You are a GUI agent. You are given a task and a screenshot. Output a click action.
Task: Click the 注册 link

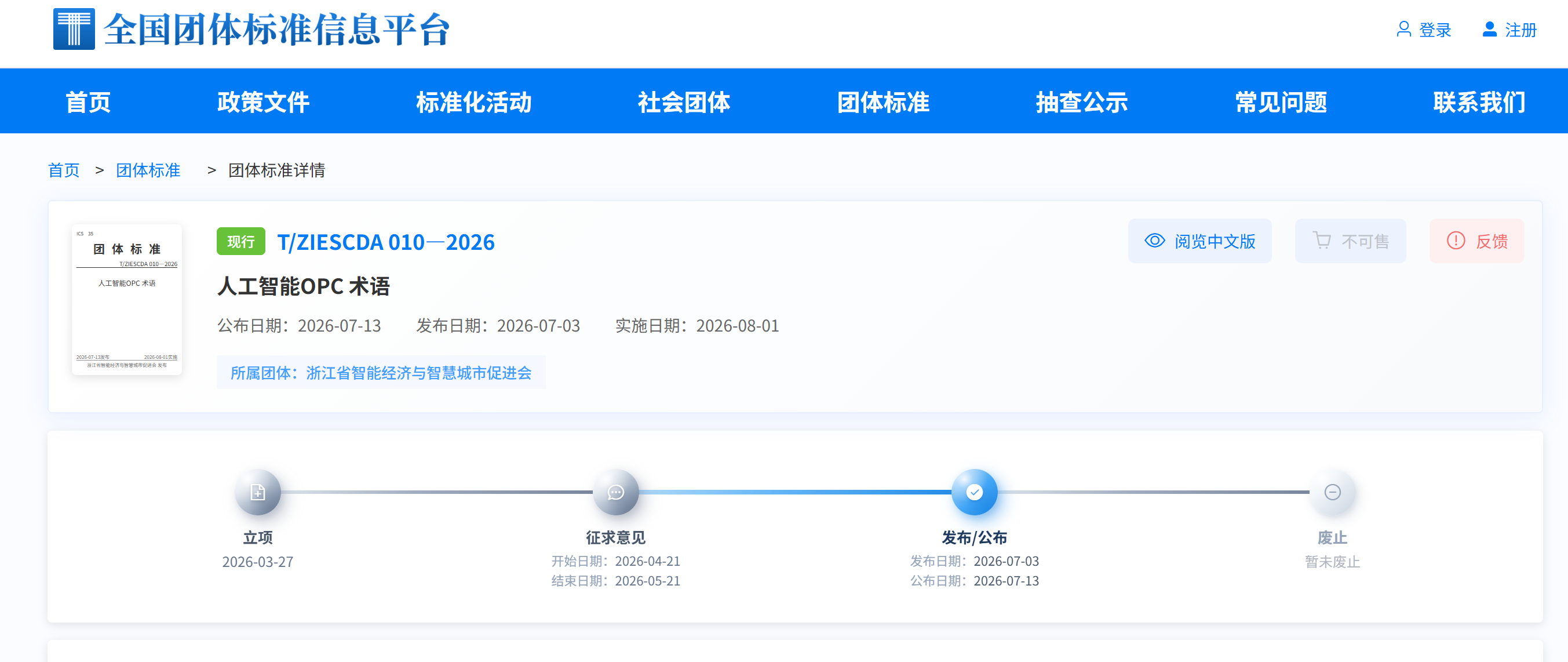coord(1521,30)
